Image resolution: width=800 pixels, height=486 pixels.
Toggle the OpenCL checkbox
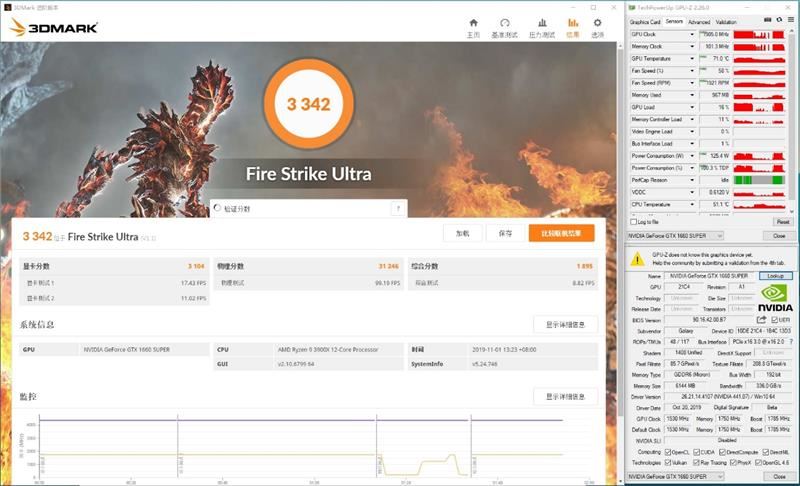pos(668,452)
